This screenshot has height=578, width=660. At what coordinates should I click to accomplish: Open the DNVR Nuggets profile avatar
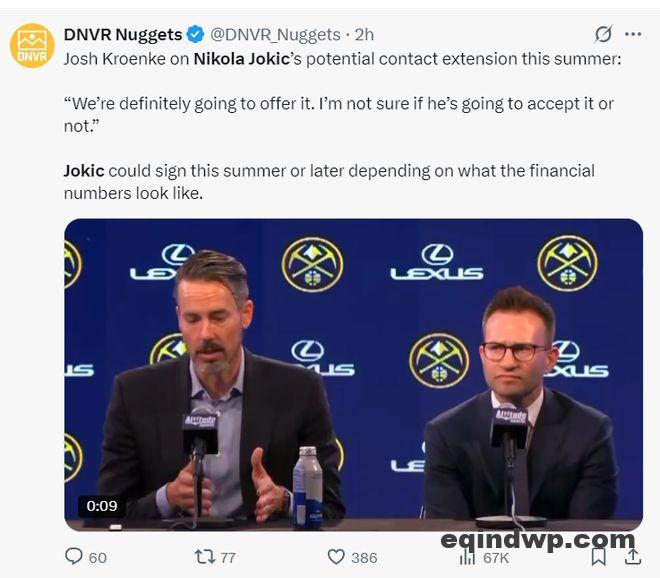[x=32, y=46]
